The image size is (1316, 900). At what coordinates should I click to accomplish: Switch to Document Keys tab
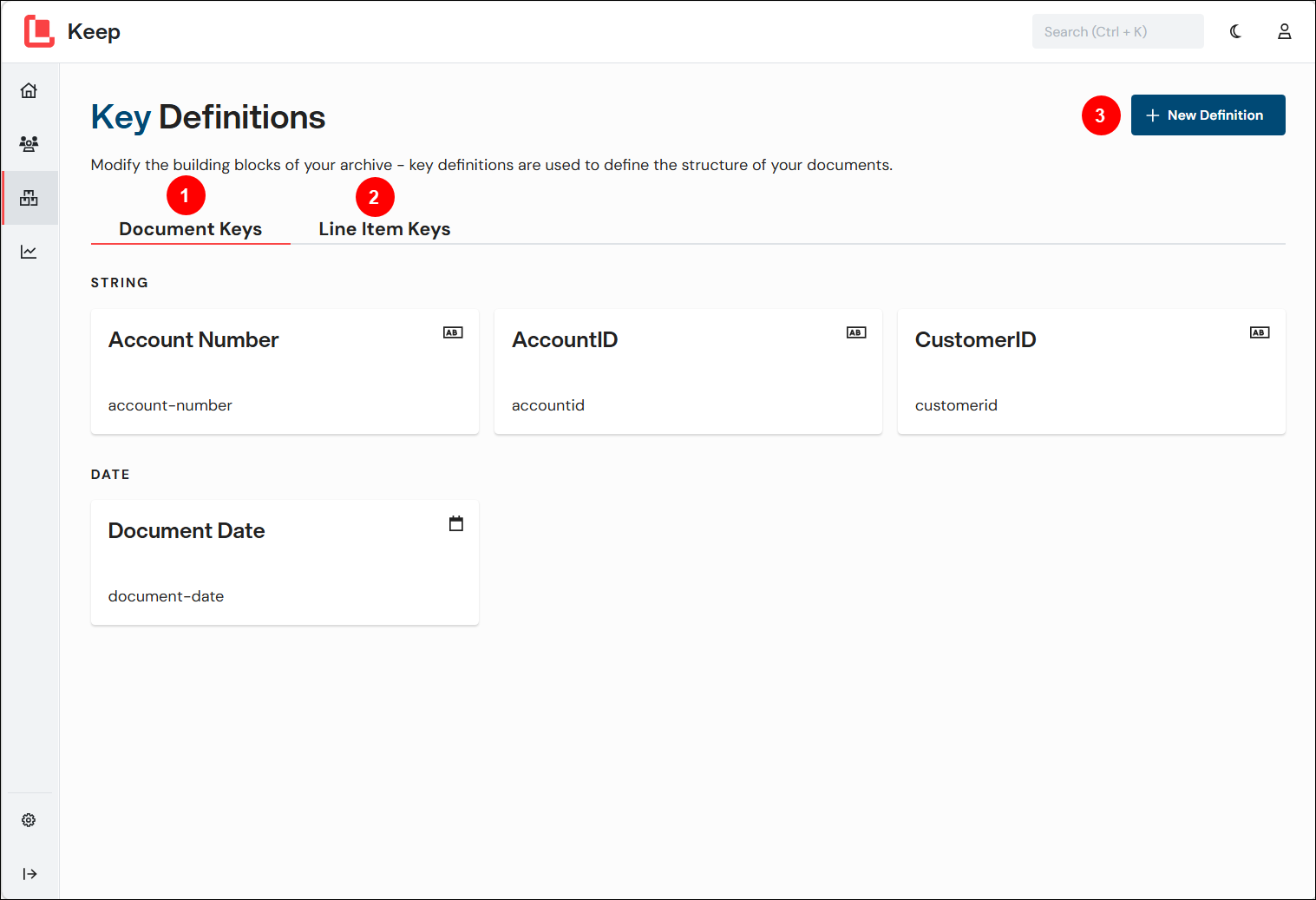click(191, 229)
